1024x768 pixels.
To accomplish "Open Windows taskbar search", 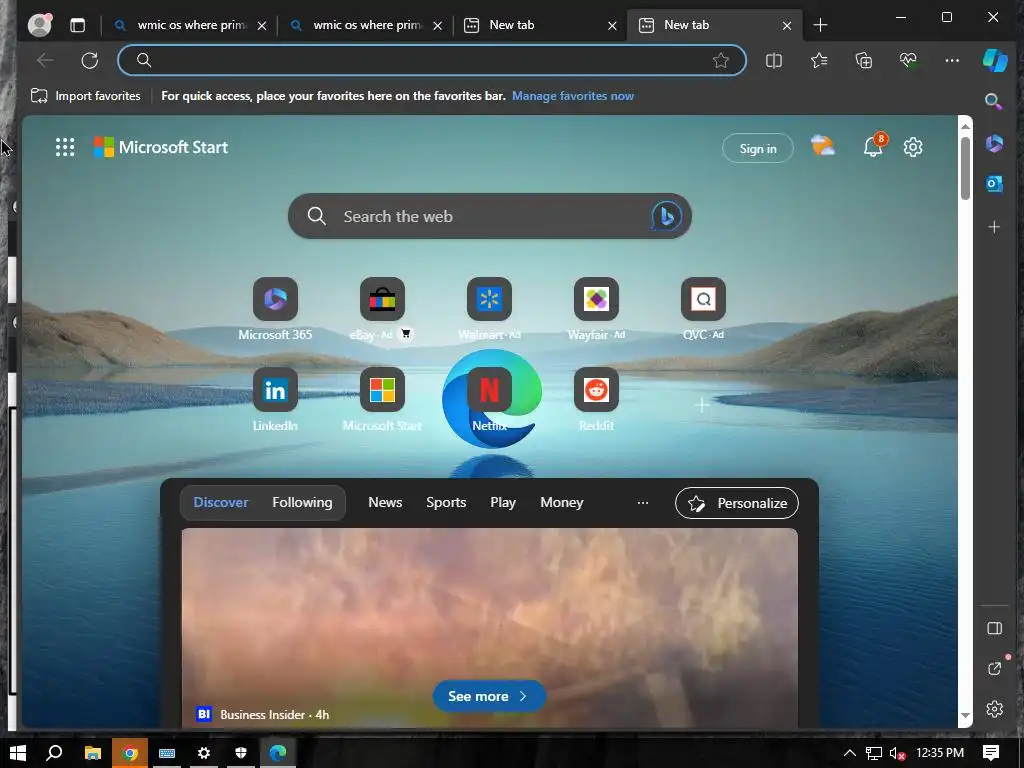I will coord(55,753).
